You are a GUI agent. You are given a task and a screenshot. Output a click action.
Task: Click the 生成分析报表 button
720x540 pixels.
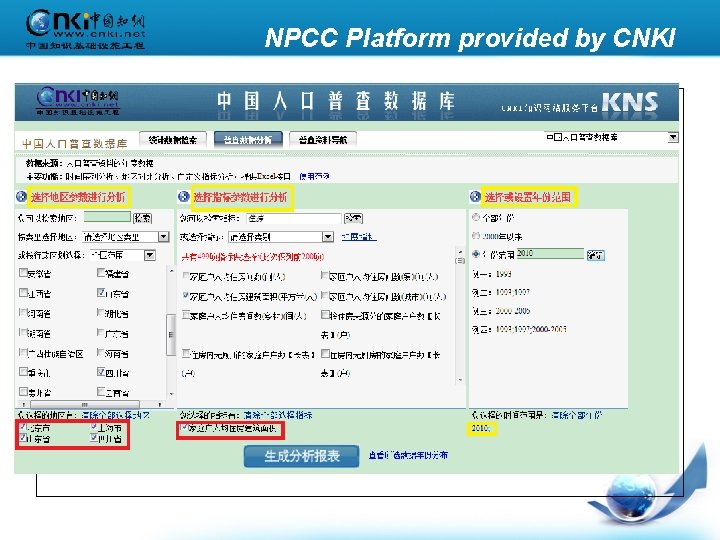coord(302,456)
